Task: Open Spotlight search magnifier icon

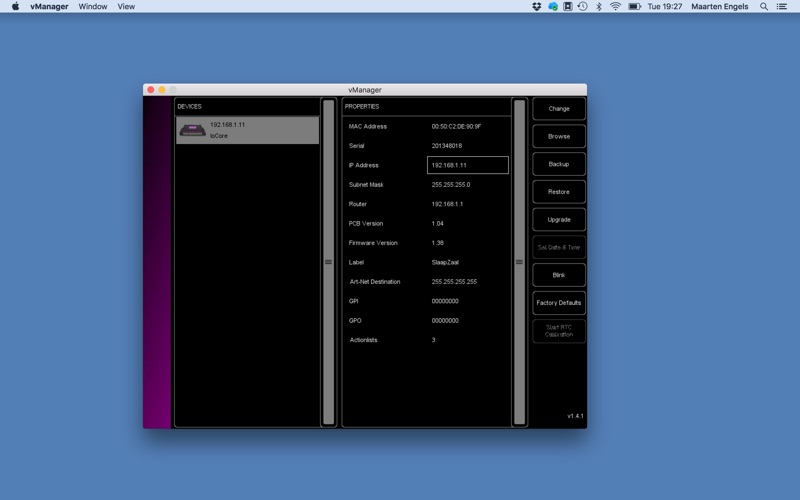Action: [x=764, y=7]
